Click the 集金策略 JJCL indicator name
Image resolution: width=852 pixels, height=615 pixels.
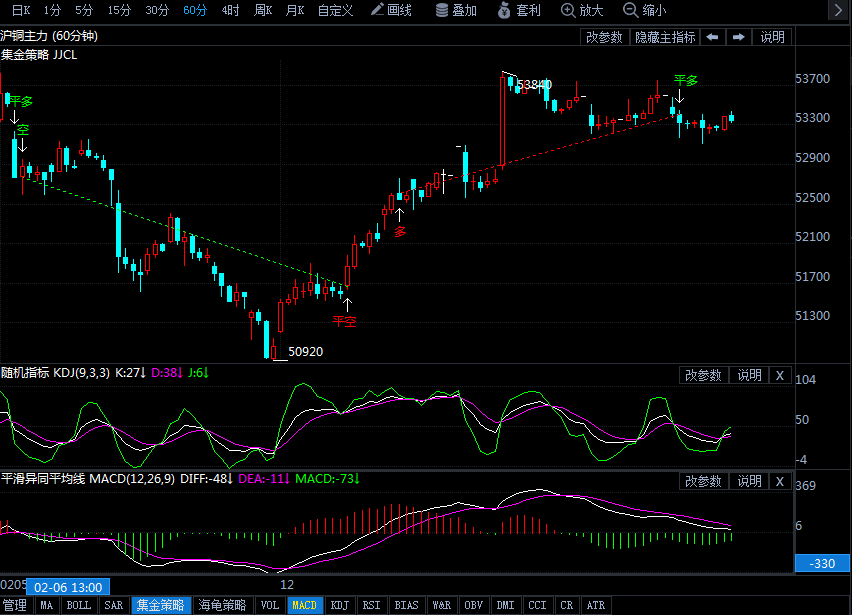(x=39, y=55)
